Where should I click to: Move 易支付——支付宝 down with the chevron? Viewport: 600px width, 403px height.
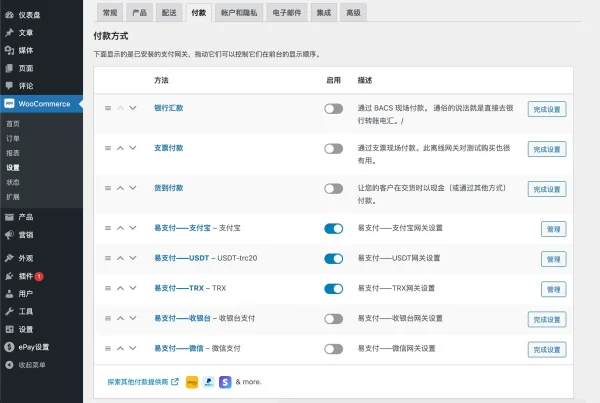133,228
